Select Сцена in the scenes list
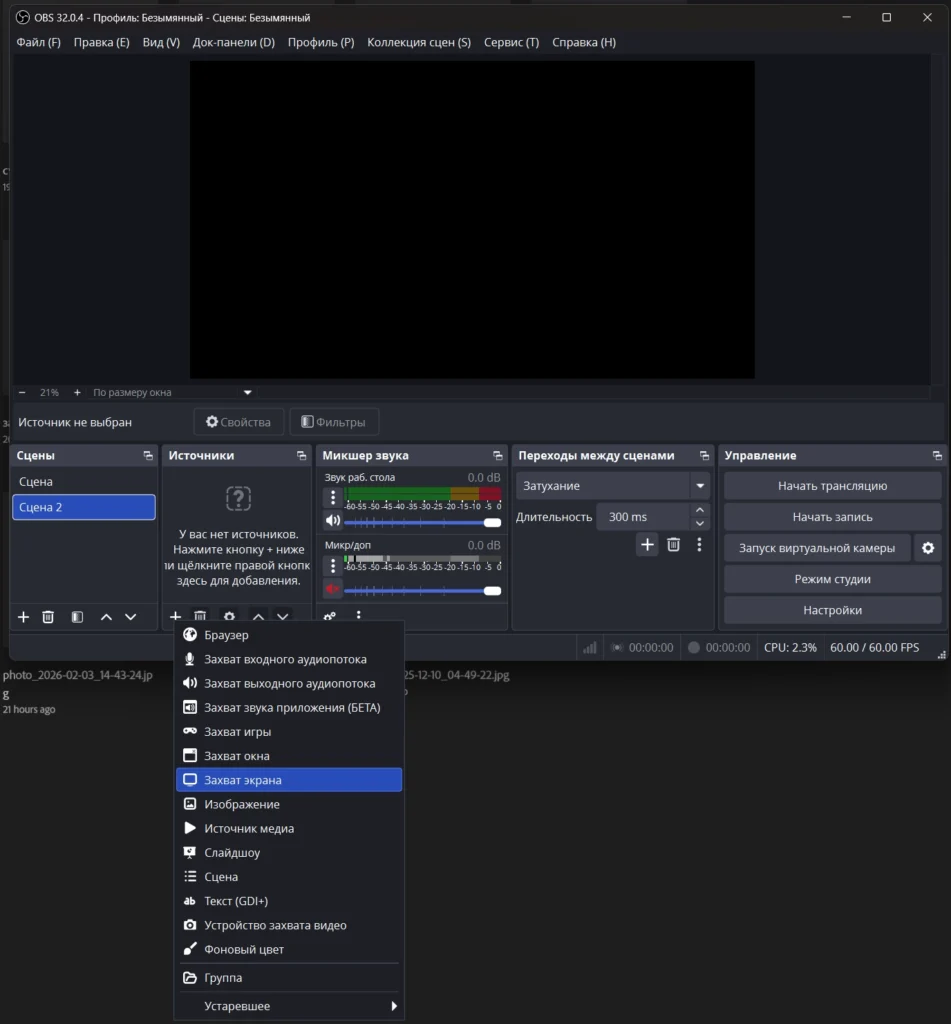Viewport: 951px width, 1024px height. [84, 482]
